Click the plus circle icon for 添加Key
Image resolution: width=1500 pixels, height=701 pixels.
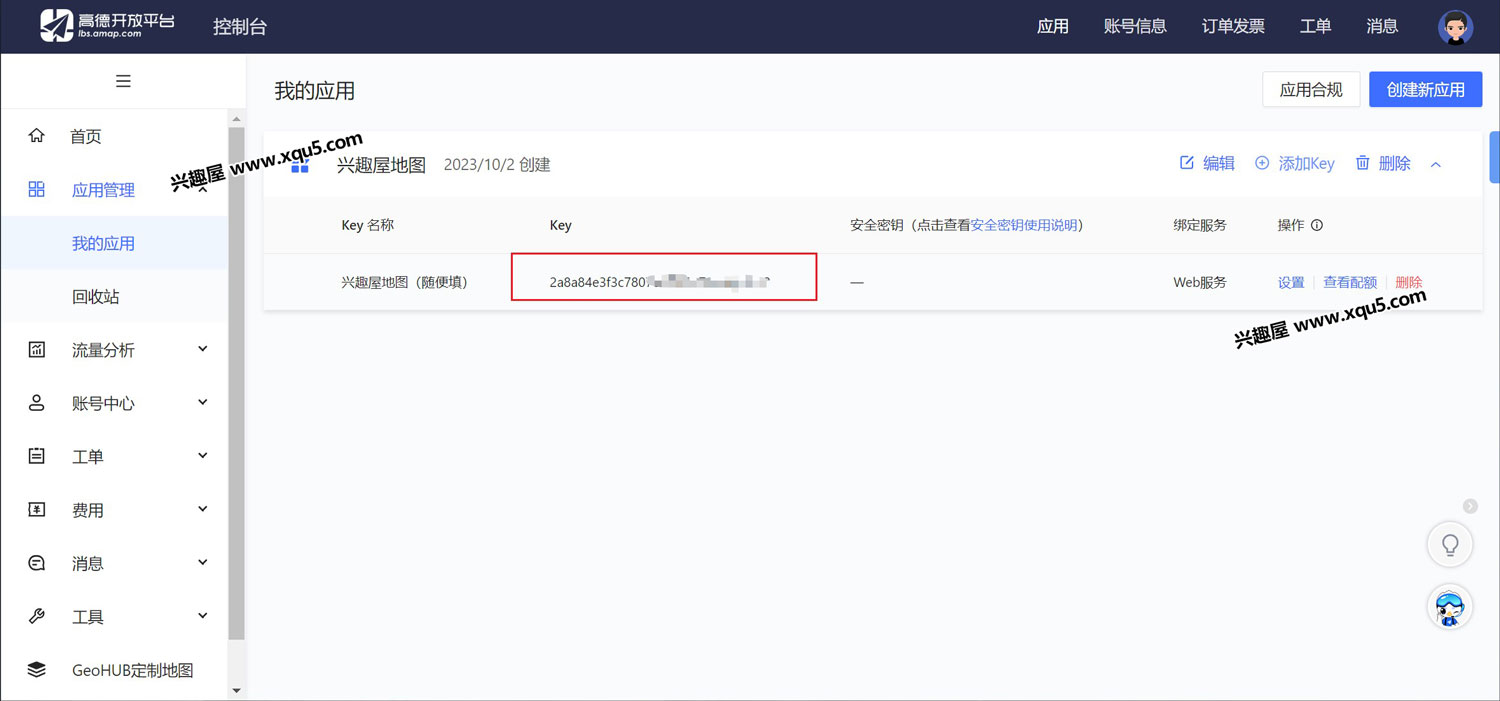pos(1262,163)
